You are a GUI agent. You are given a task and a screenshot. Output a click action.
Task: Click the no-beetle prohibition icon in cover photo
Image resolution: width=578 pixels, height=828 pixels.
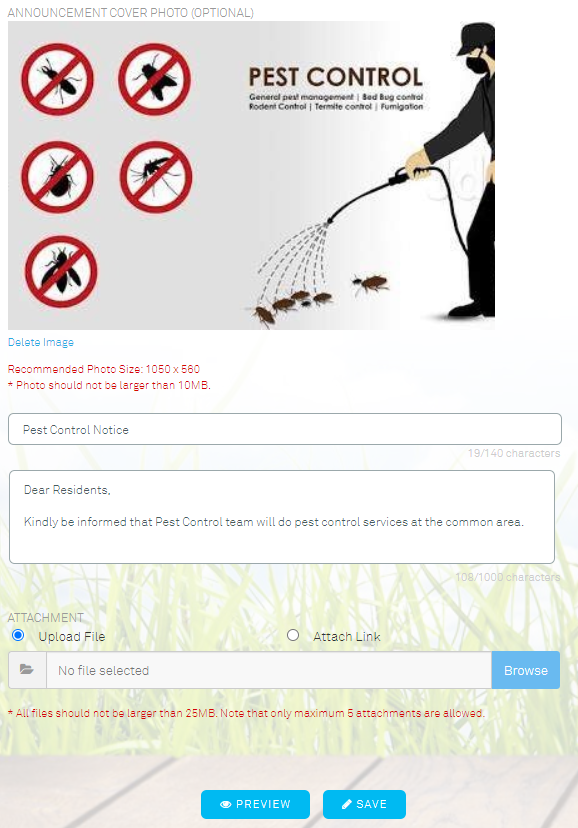click(58, 177)
